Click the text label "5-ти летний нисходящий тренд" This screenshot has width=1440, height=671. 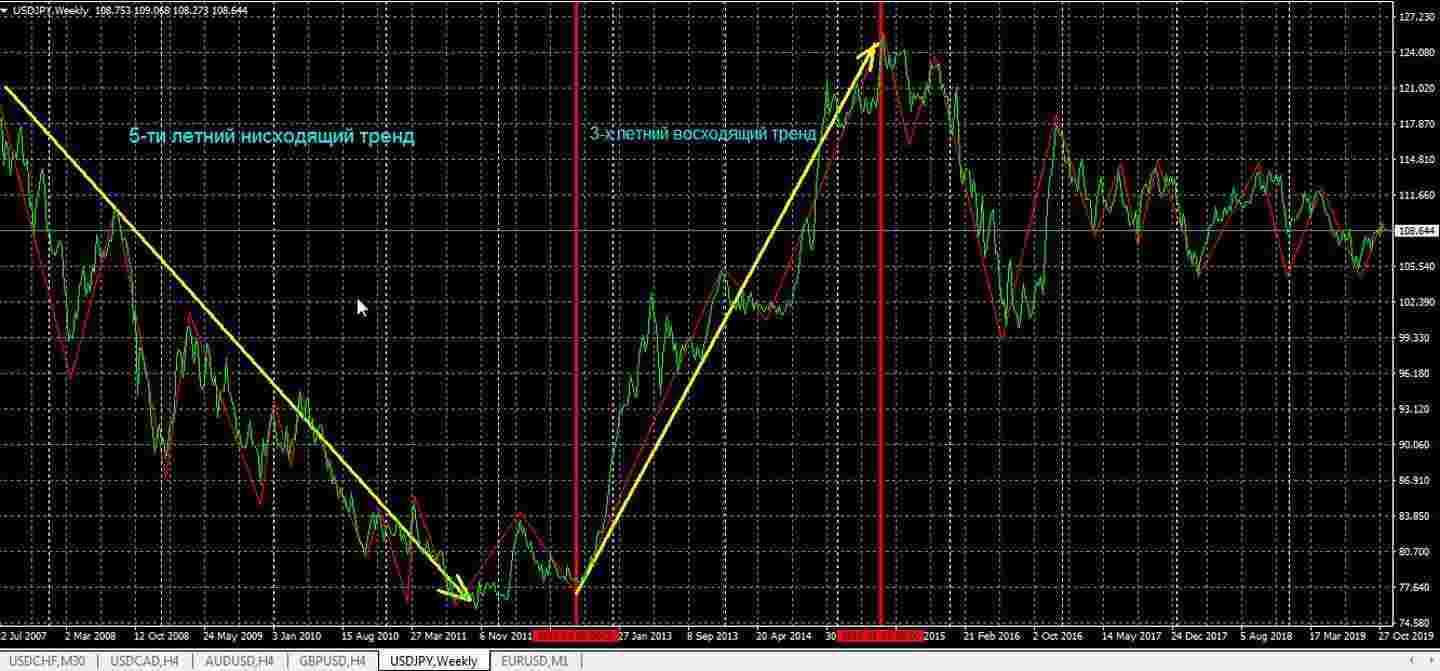(271, 137)
